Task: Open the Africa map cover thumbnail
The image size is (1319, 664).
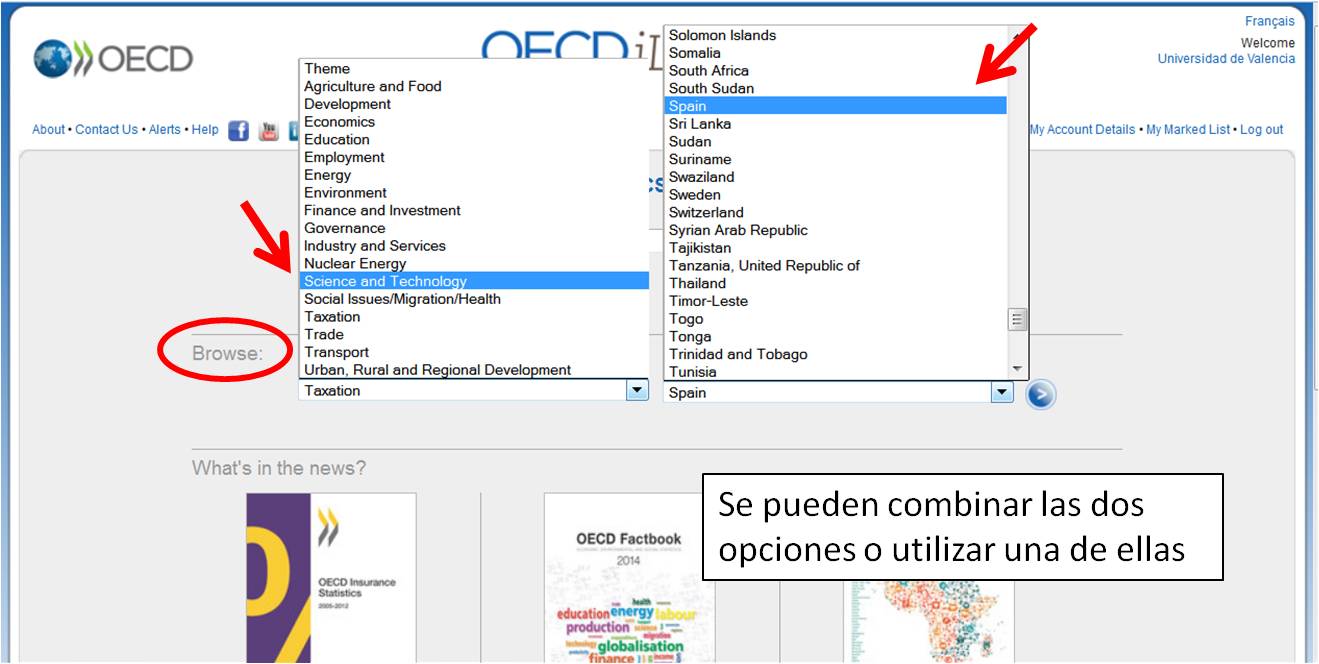Action: pos(928,622)
